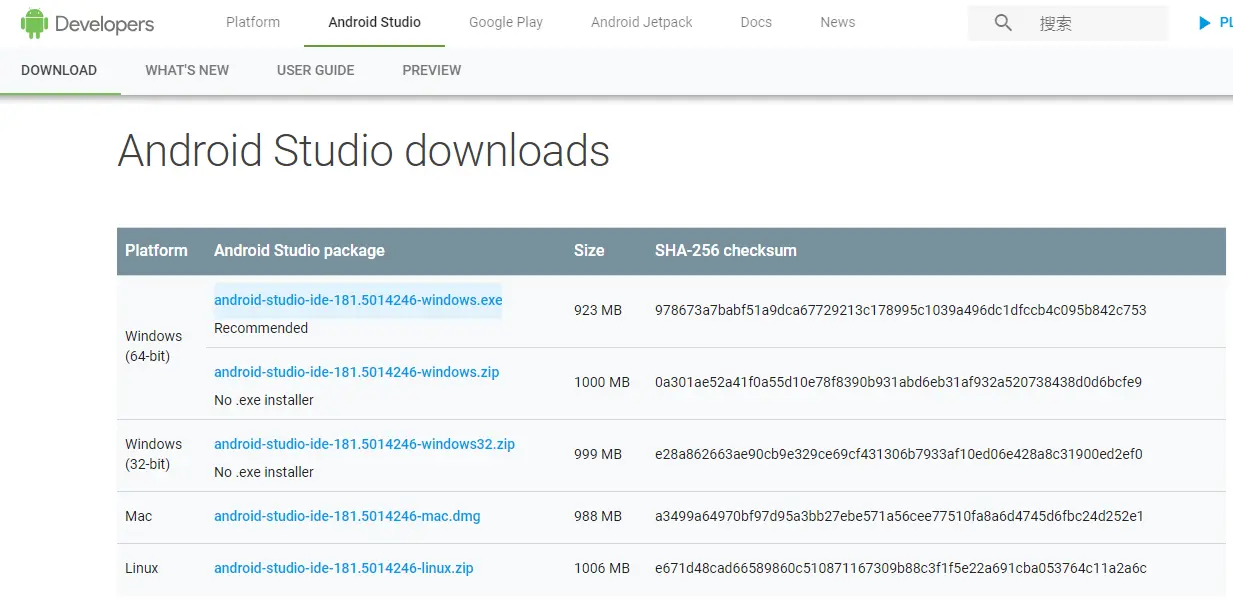Screen dimensions: 1233x605
Task: Click the 988 MB size cell
Action: (598, 516)
